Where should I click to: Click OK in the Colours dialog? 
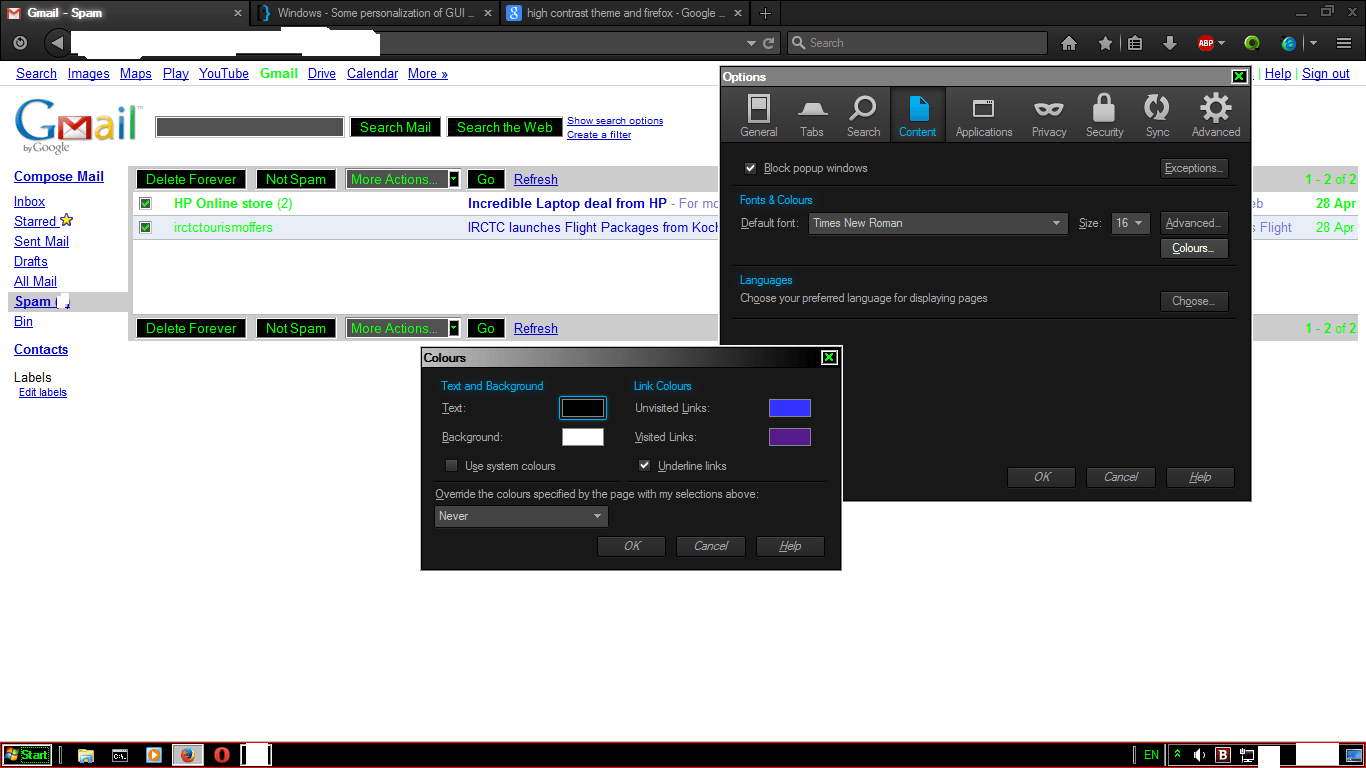click(632, 546)
